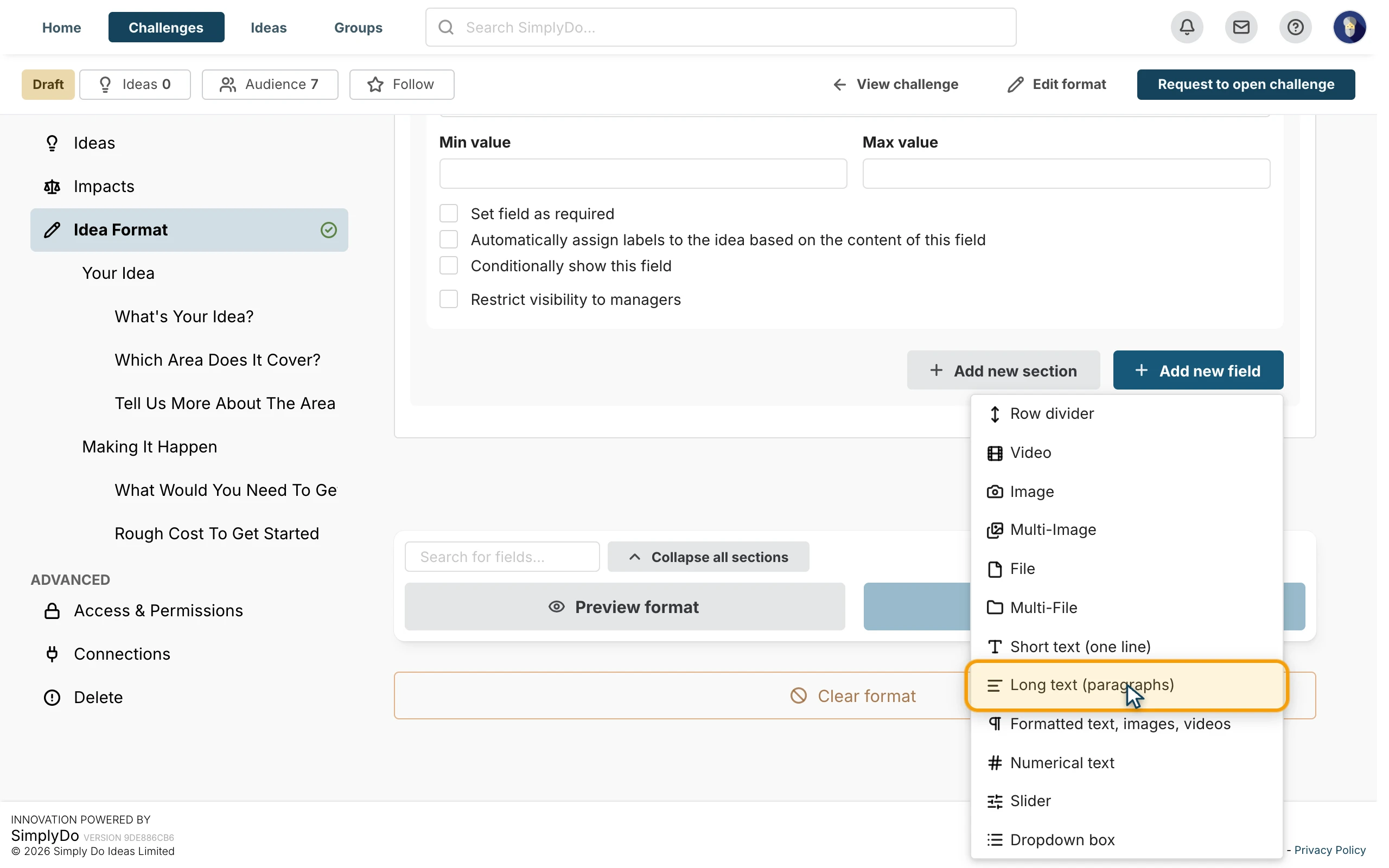Go to the Home tab

[61, 27]
